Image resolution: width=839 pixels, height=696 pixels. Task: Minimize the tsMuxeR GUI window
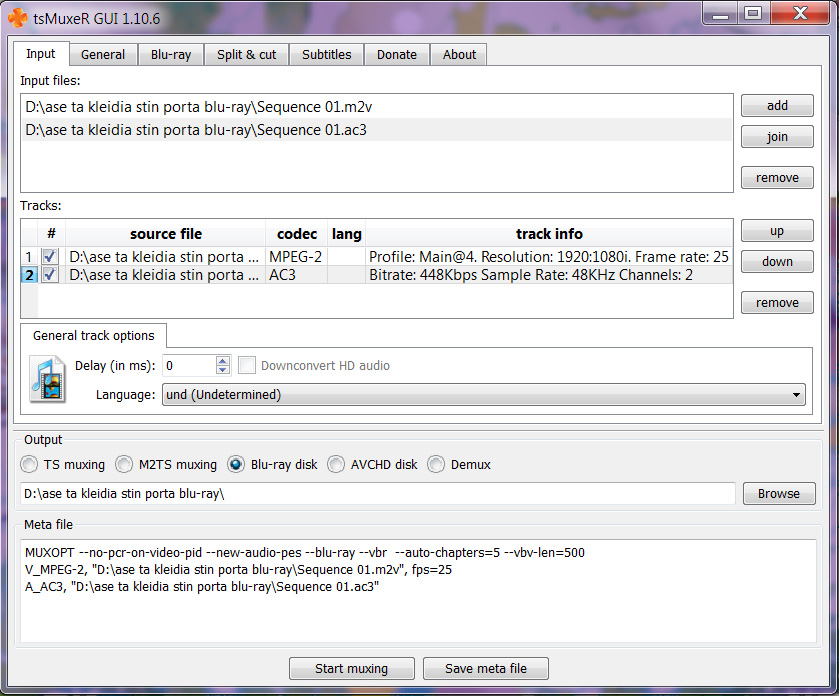(720, 14)
